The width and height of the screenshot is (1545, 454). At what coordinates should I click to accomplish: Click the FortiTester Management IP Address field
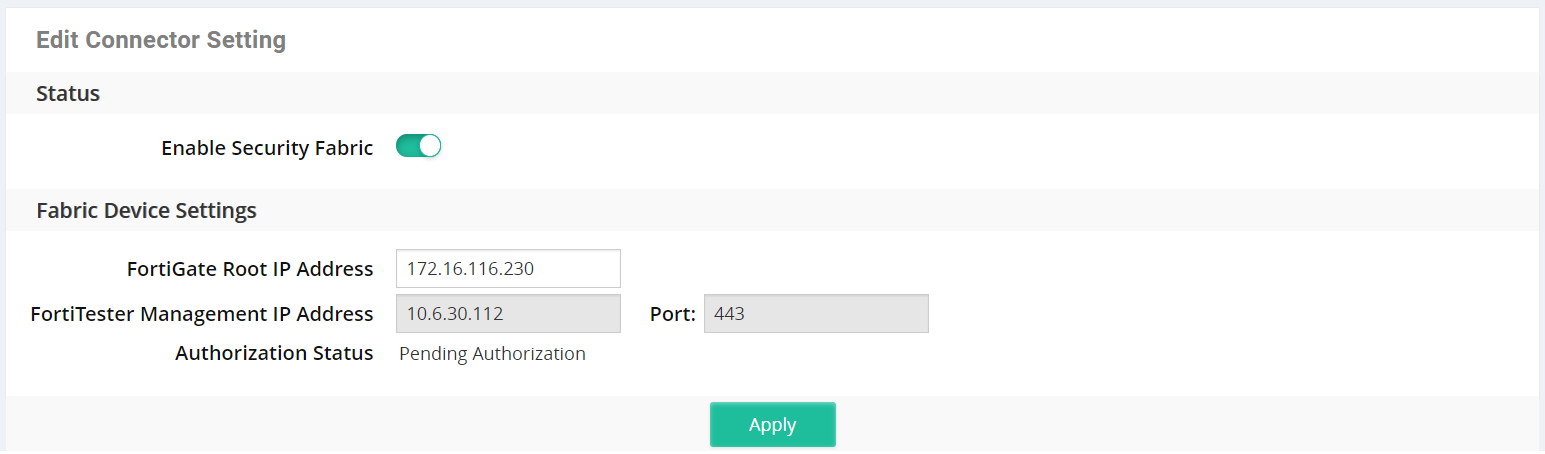click(508, 314)
